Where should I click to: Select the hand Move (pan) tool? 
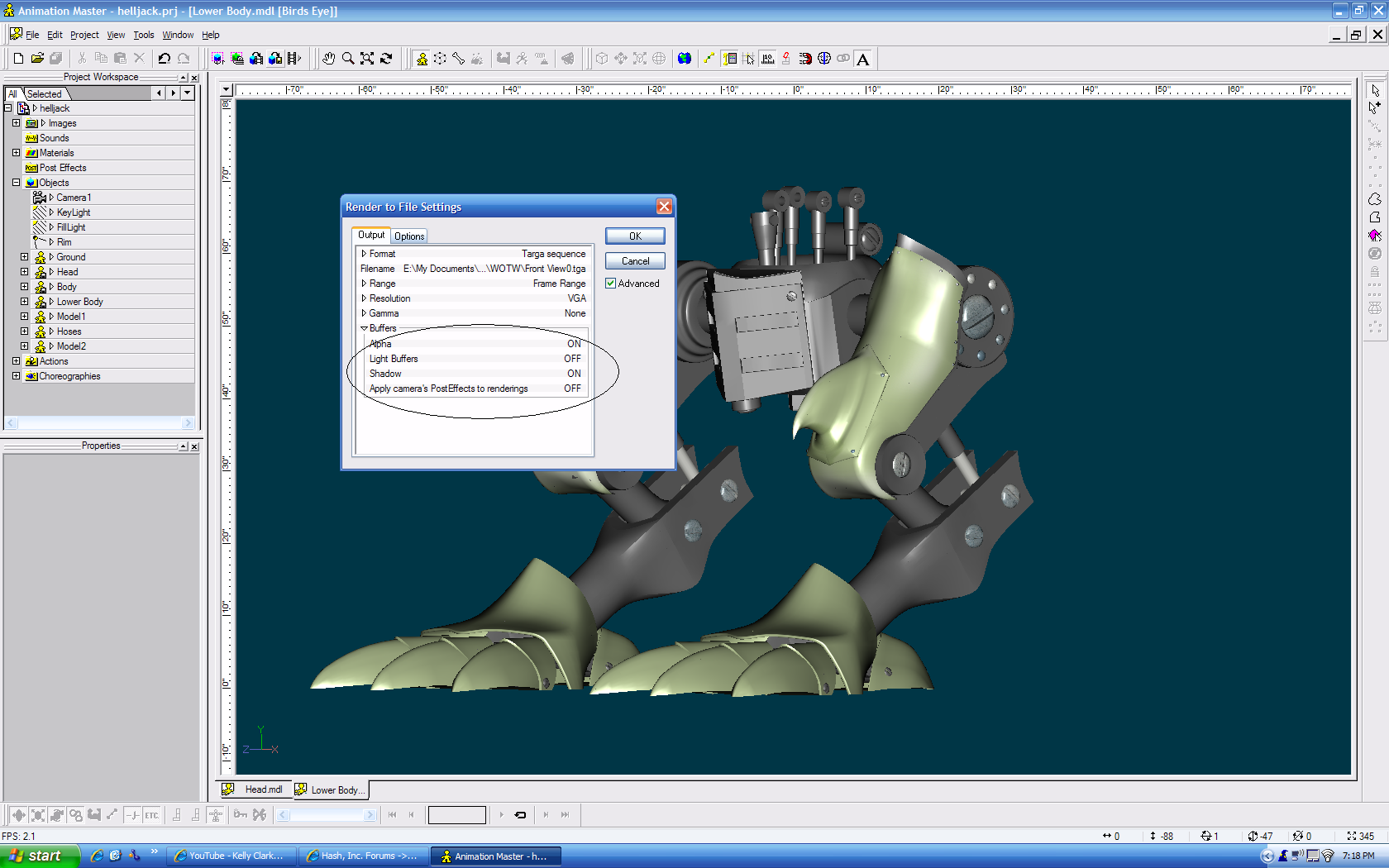[329, 59]
